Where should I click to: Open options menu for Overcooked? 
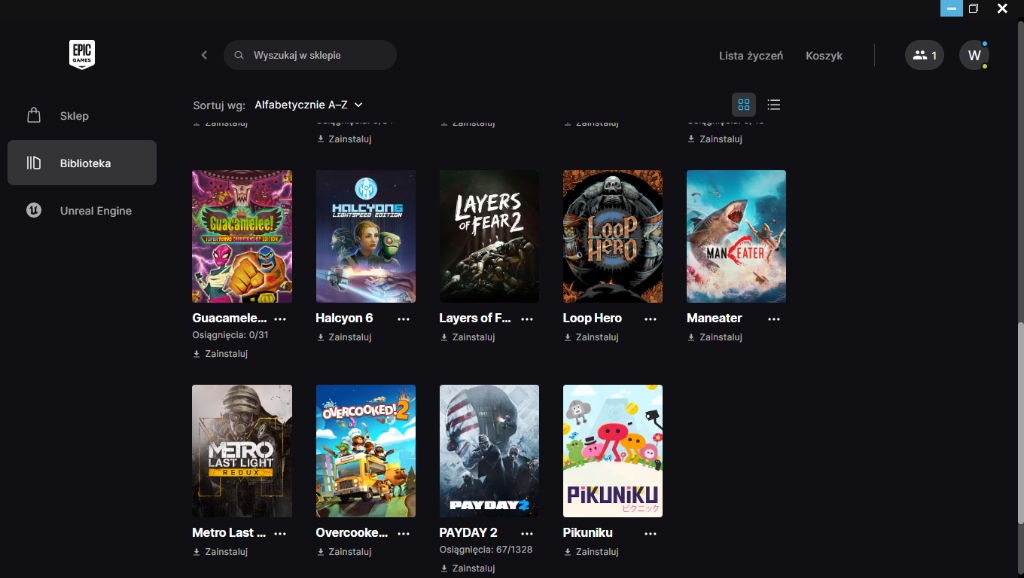pos(404,534)
